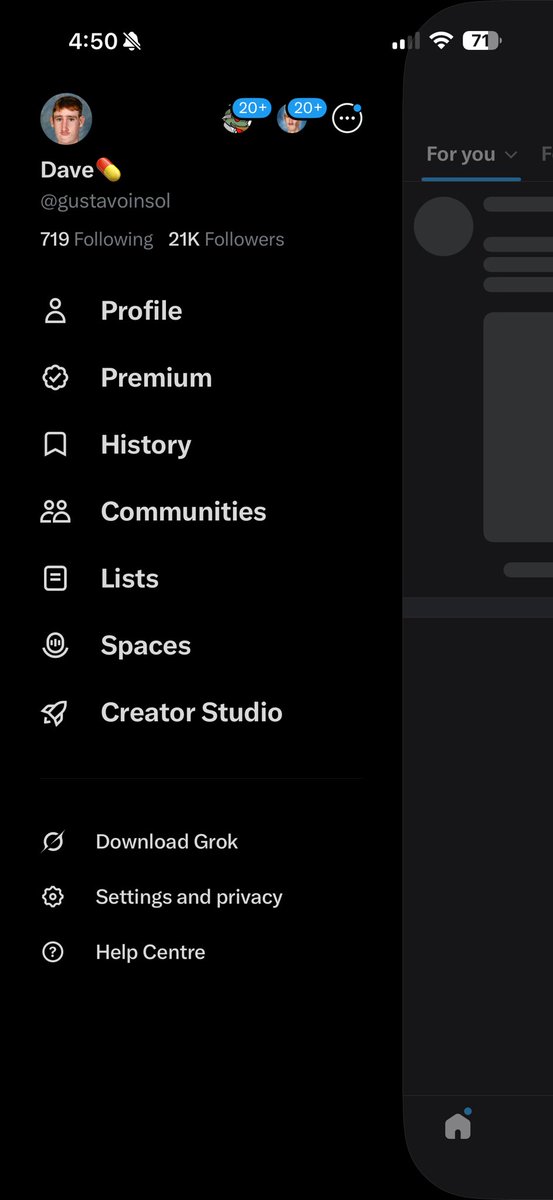
Task: Tap the silent mode bell icon
Action: [x=131, y=41]
